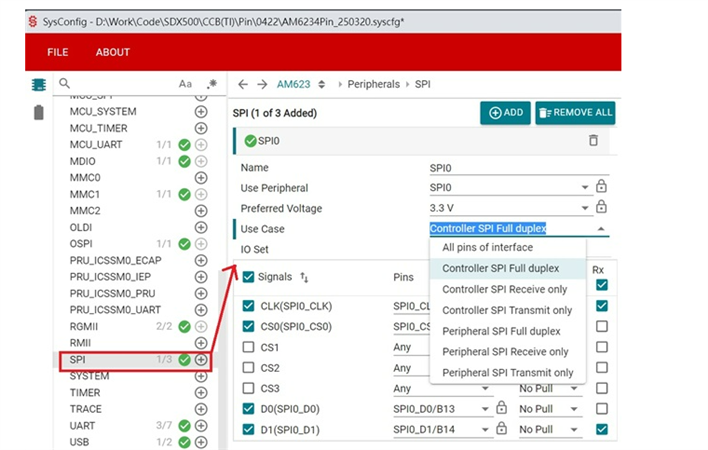Open the AM623 device switcher arrows
Screen dimensions: 708x450
[x=321, y=84]
